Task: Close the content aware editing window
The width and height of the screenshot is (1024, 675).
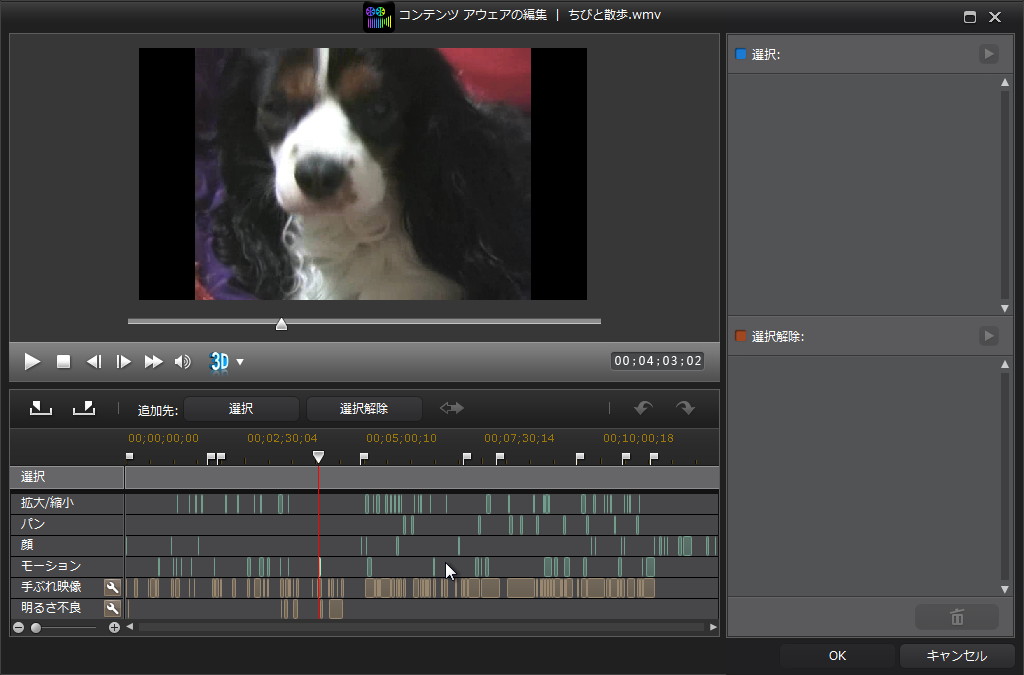Action: tap(995, 17)
